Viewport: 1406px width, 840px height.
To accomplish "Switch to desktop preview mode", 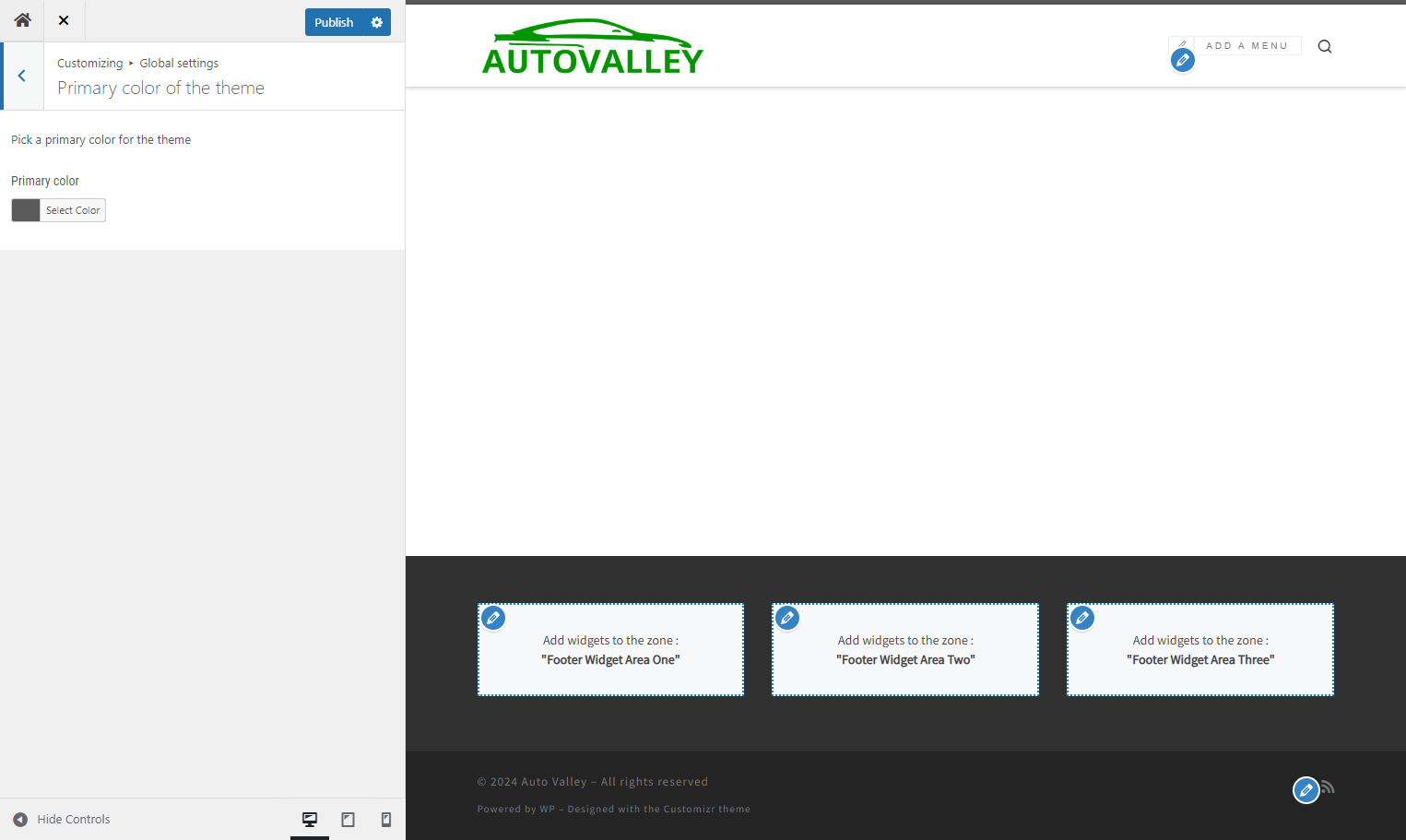I will (x=310, y=819).
